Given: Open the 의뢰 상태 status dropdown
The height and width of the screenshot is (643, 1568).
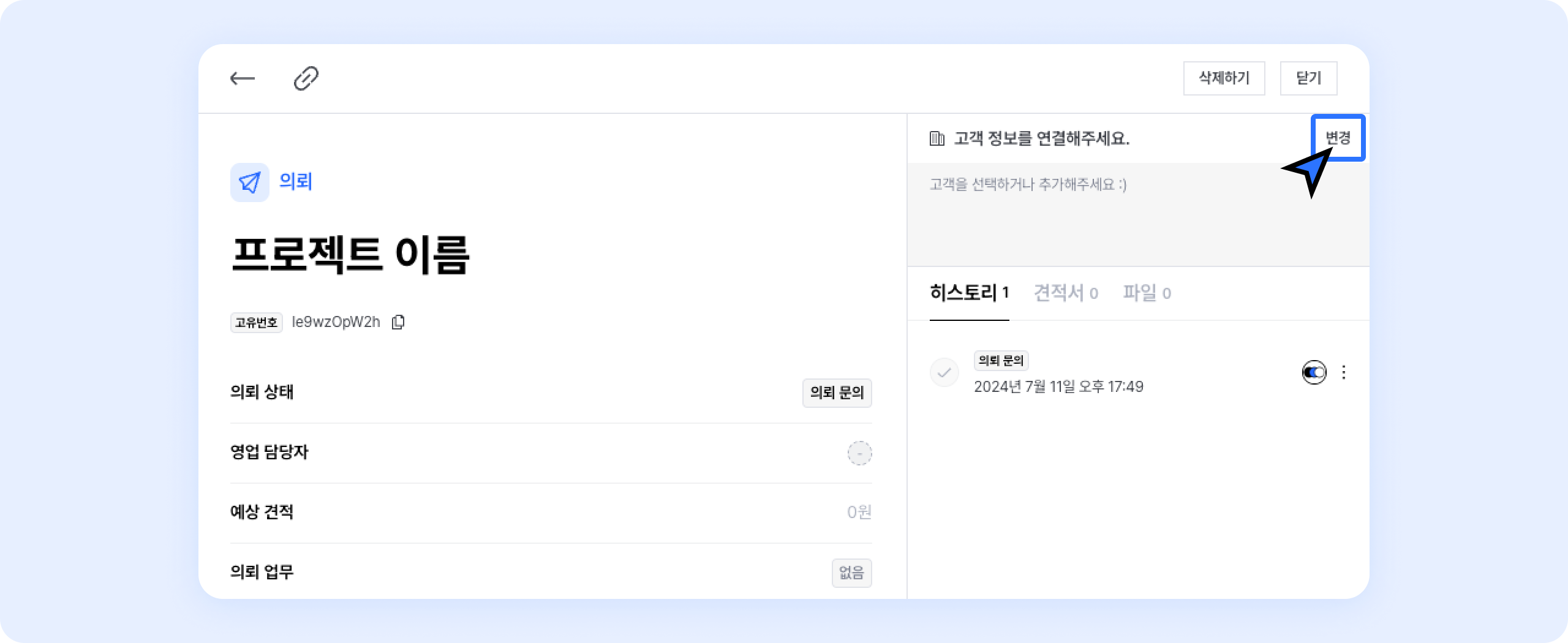Looking at the screenshot, I should pyautogui.click(x=837, y=393).
